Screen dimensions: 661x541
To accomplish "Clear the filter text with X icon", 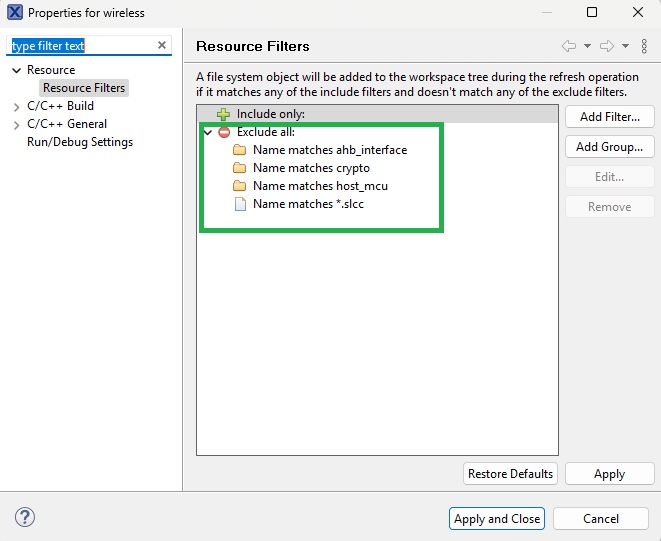I will pos(162,46).
